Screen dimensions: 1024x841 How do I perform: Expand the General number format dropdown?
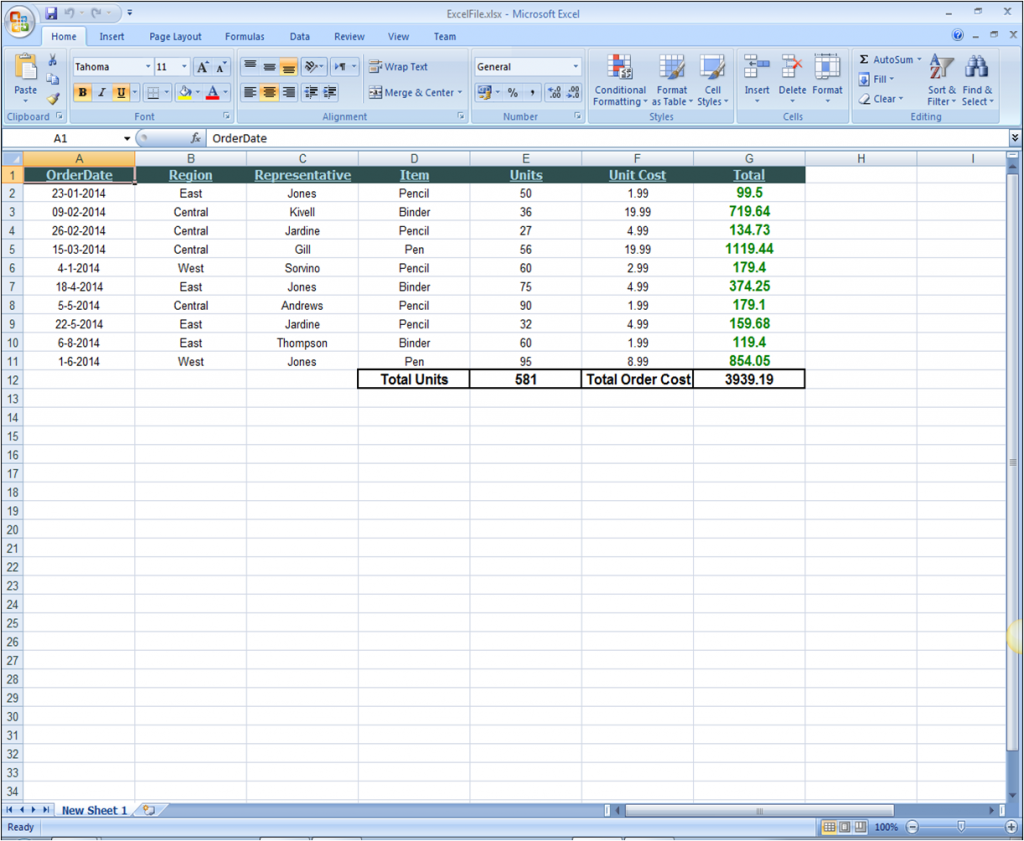click(x=575, y=67)
